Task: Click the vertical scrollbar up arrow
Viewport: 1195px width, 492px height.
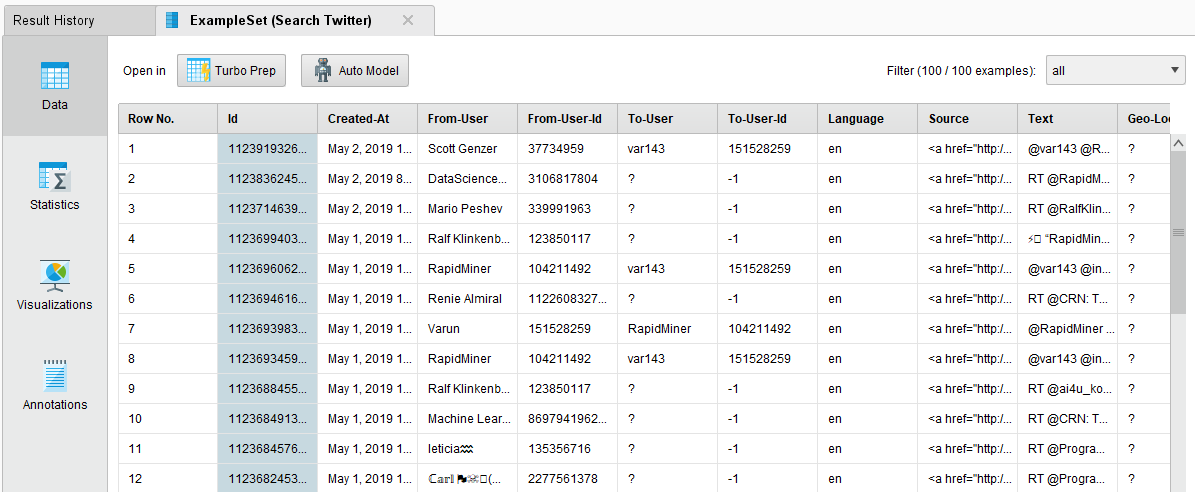Action: point(1177,144)
